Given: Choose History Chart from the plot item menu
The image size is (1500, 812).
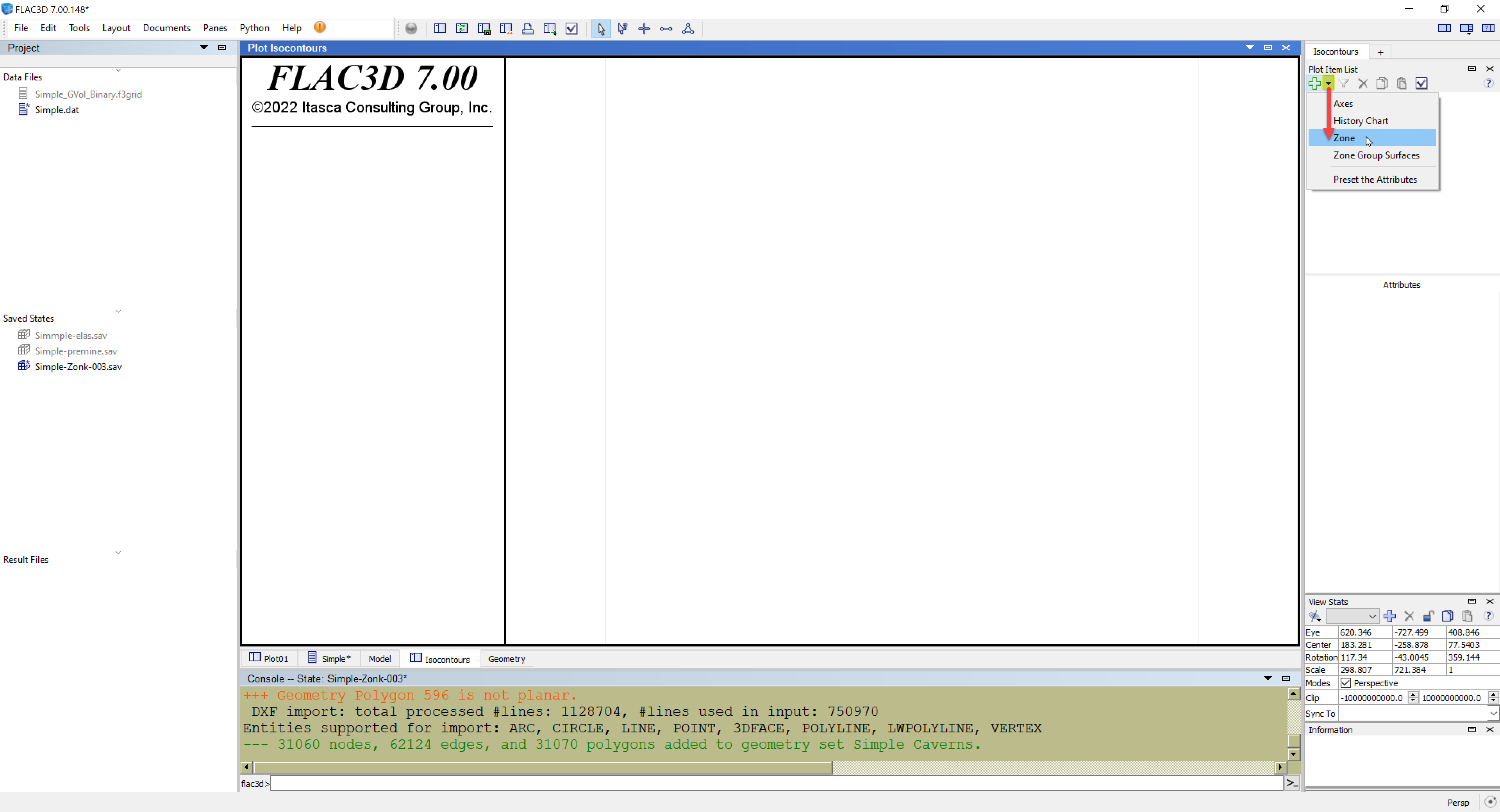Looking at the screenshot, I should pyautogui.click(x=1371, y=121).
